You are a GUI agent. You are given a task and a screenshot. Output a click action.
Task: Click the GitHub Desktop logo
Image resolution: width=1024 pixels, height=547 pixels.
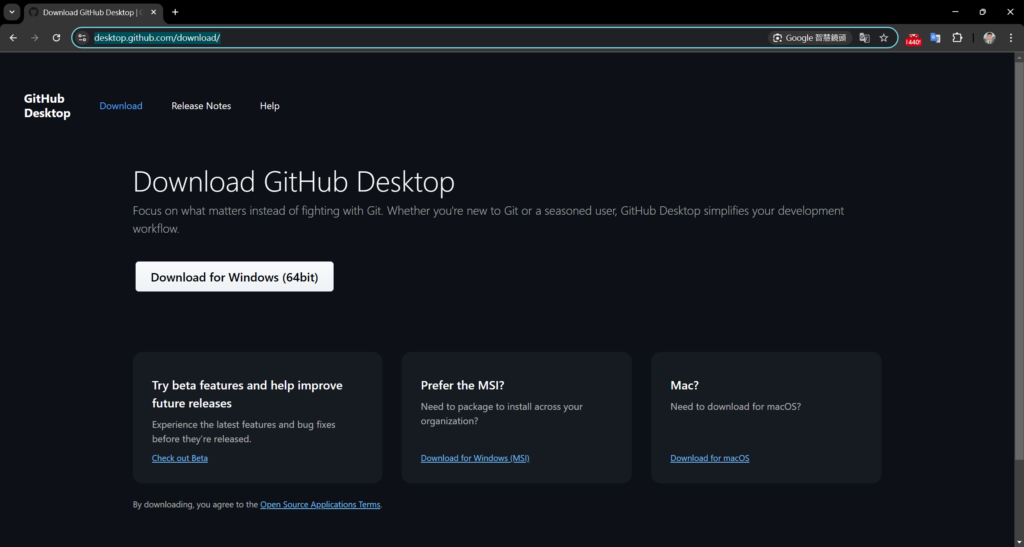tap(47, 106)
